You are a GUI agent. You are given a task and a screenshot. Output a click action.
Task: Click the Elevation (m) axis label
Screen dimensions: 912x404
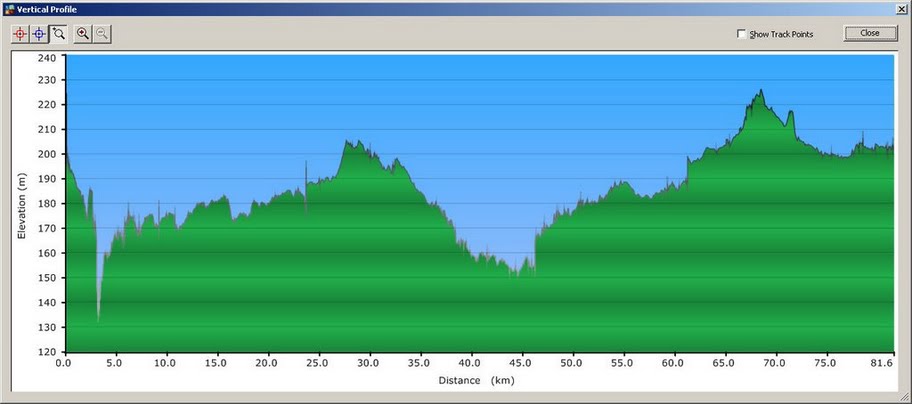click(21, 204)
